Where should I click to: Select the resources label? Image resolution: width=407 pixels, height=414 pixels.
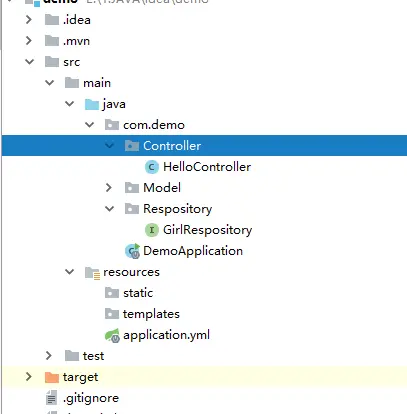(x=131, y=272)
